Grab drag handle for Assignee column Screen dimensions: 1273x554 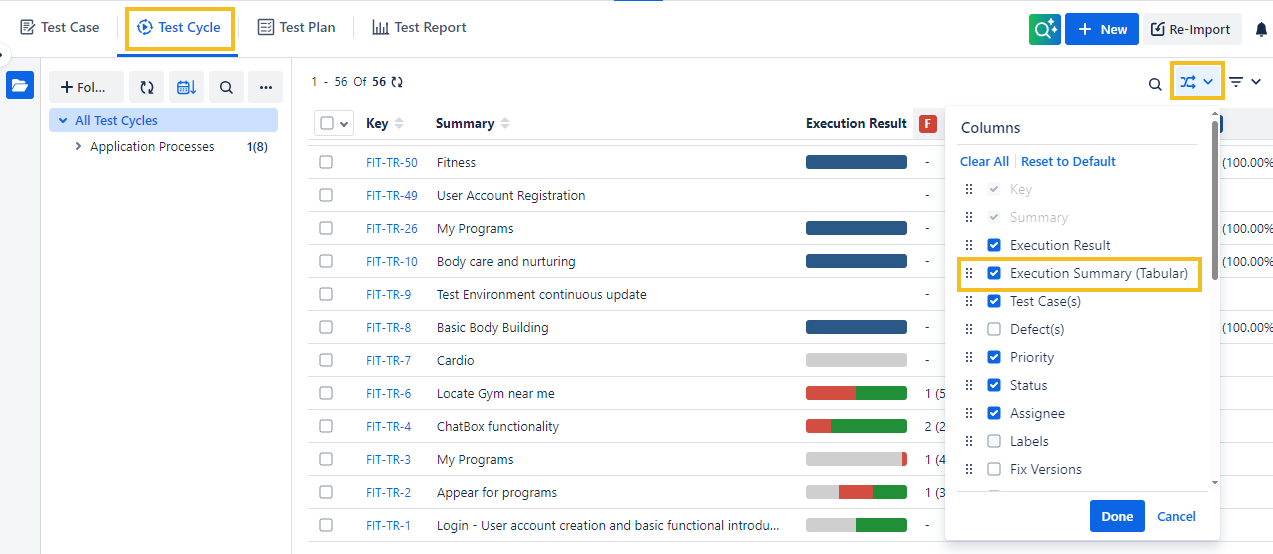tap(968, 413)
